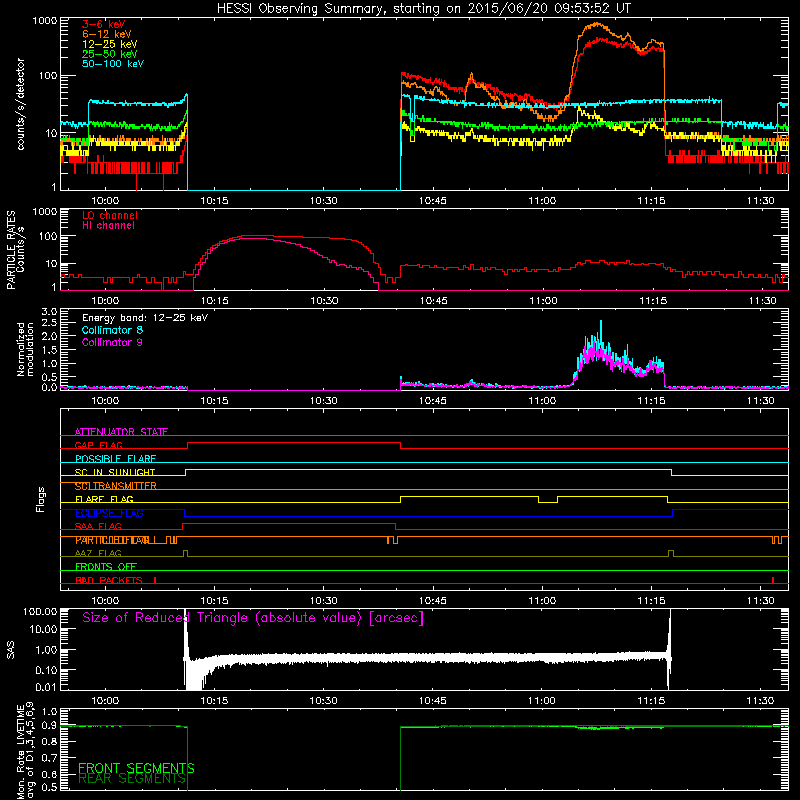Click the '10:00' tick under the count-rate panel

point(105,201)
